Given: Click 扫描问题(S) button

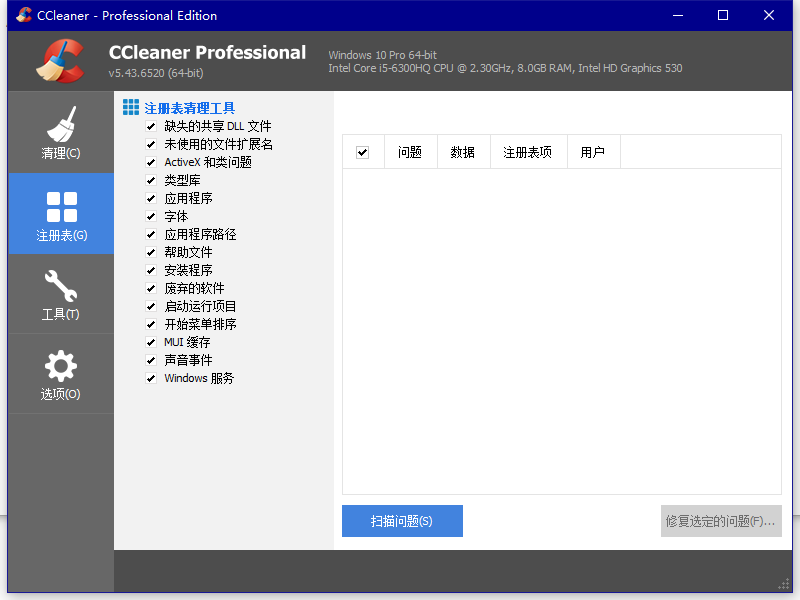Looking at the screenshot, I should point(402,521).
